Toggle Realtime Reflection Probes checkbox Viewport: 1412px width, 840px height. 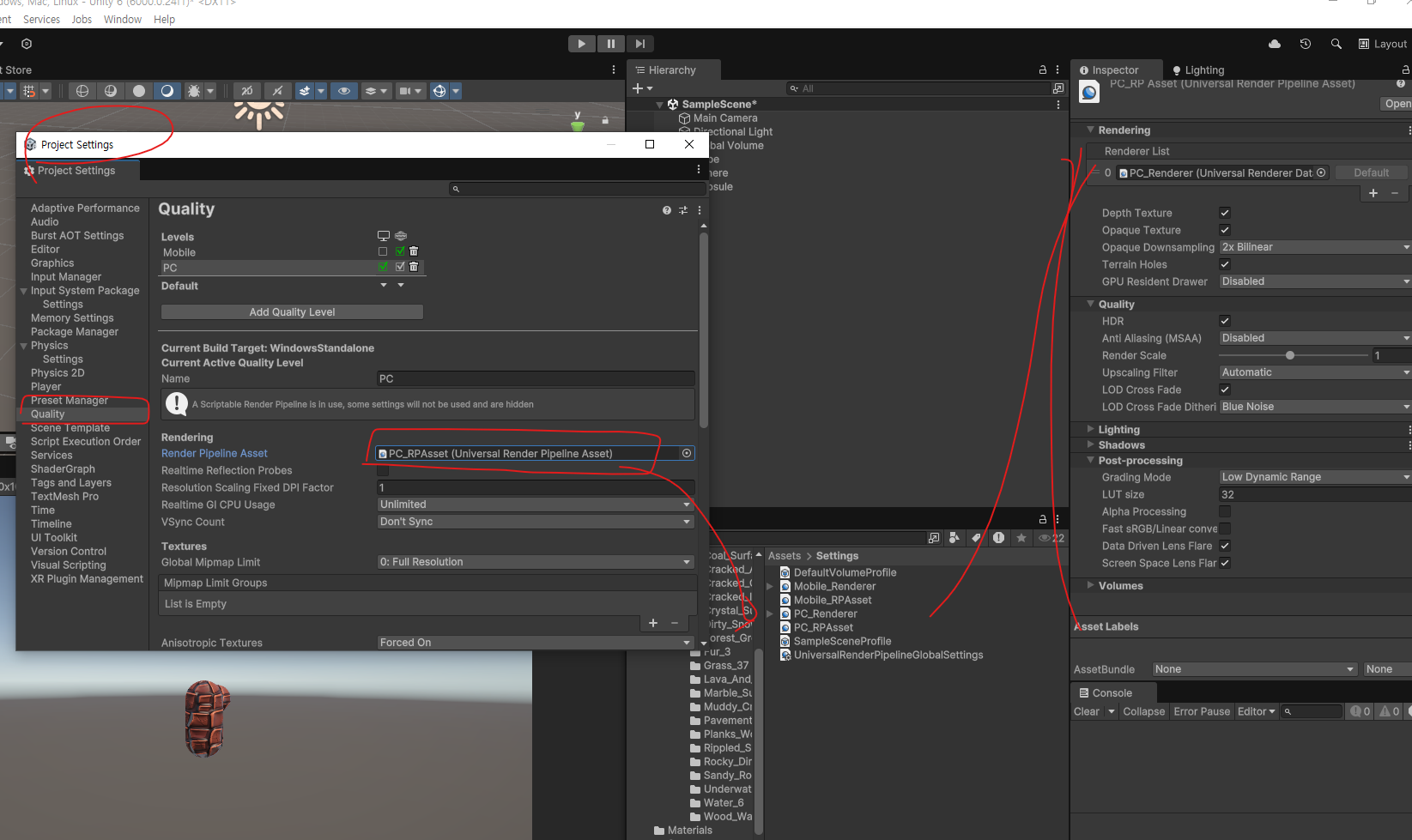(383, 470)
